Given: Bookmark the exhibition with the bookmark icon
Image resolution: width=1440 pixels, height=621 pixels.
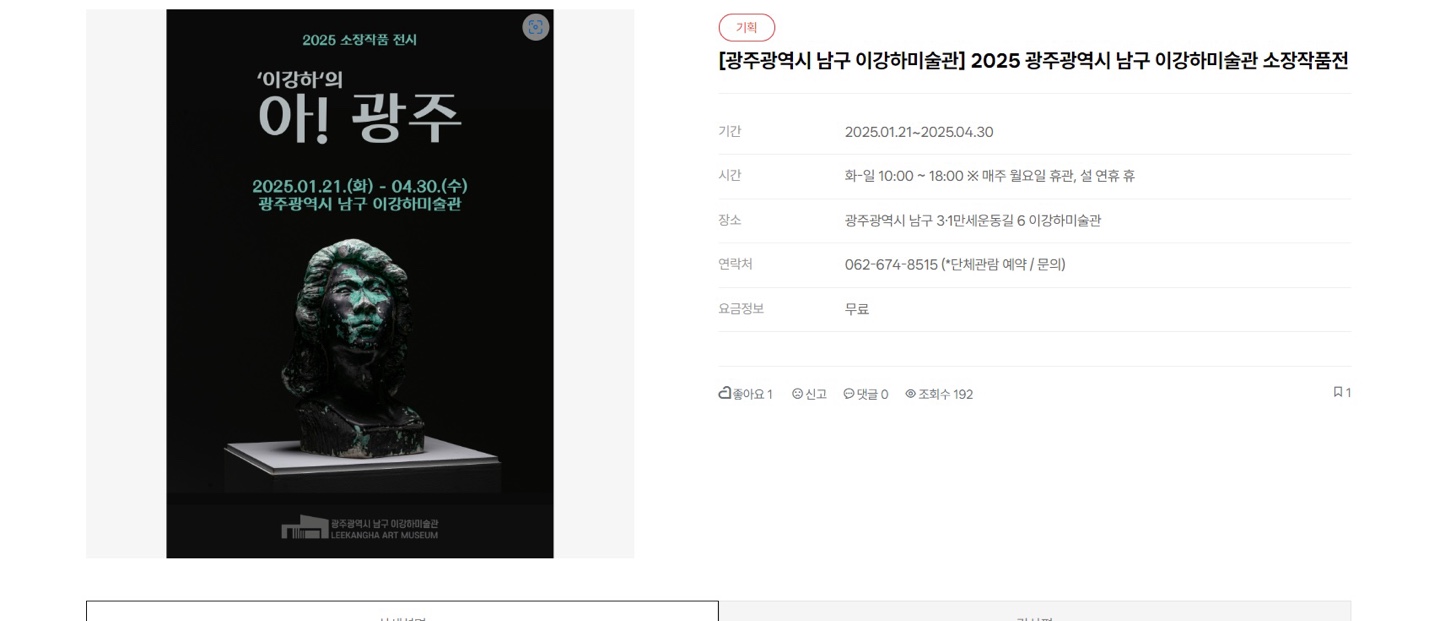Looking at the screenshot, I should (1338, 392).
